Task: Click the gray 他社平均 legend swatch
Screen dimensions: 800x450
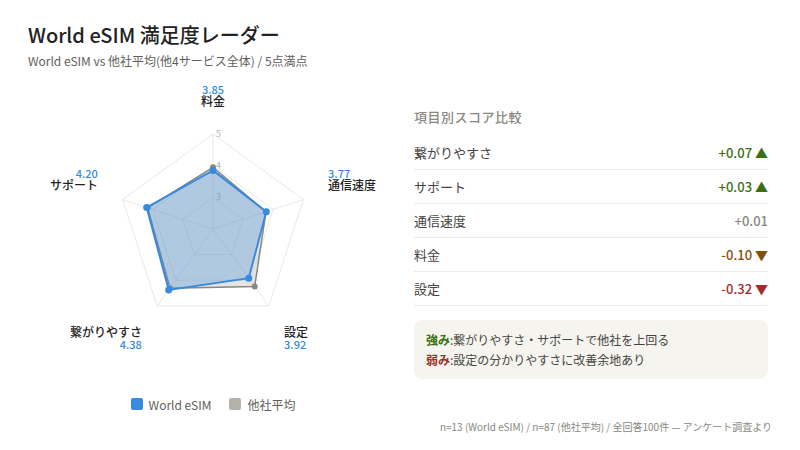Action: tap(235, 405)
